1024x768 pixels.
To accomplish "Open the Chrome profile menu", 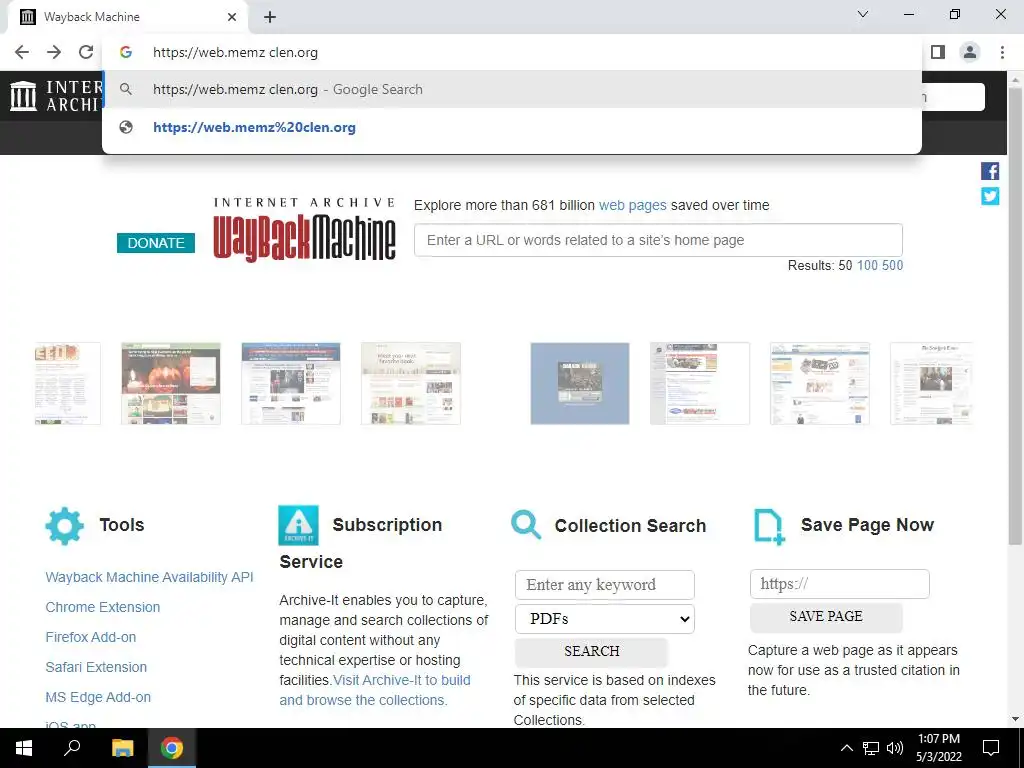I will tap(970, 52).
